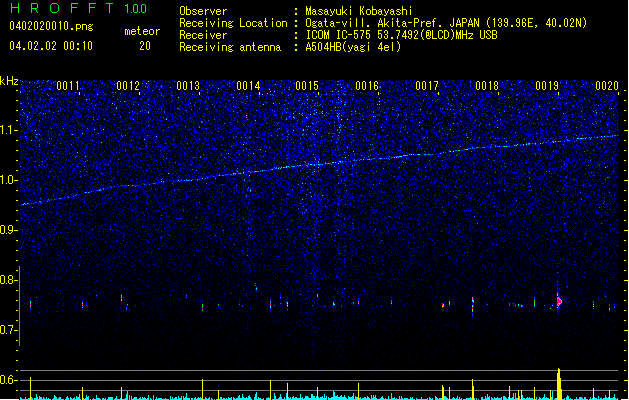
Task: Select the ICOM IC-575 receiver text
Action: tap(401, 35)
